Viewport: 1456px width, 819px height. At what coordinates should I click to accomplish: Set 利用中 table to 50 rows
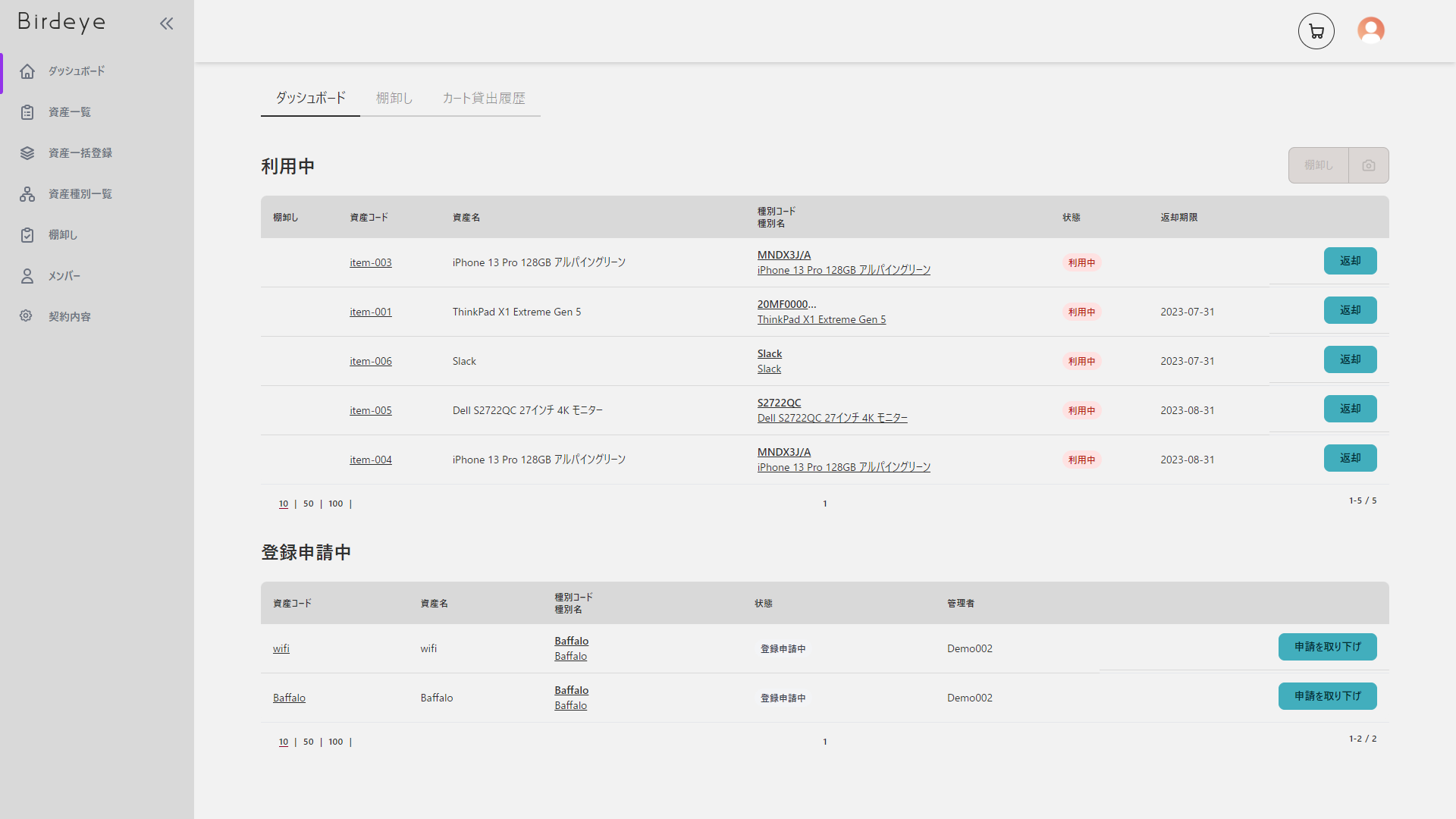click(308, 504)
